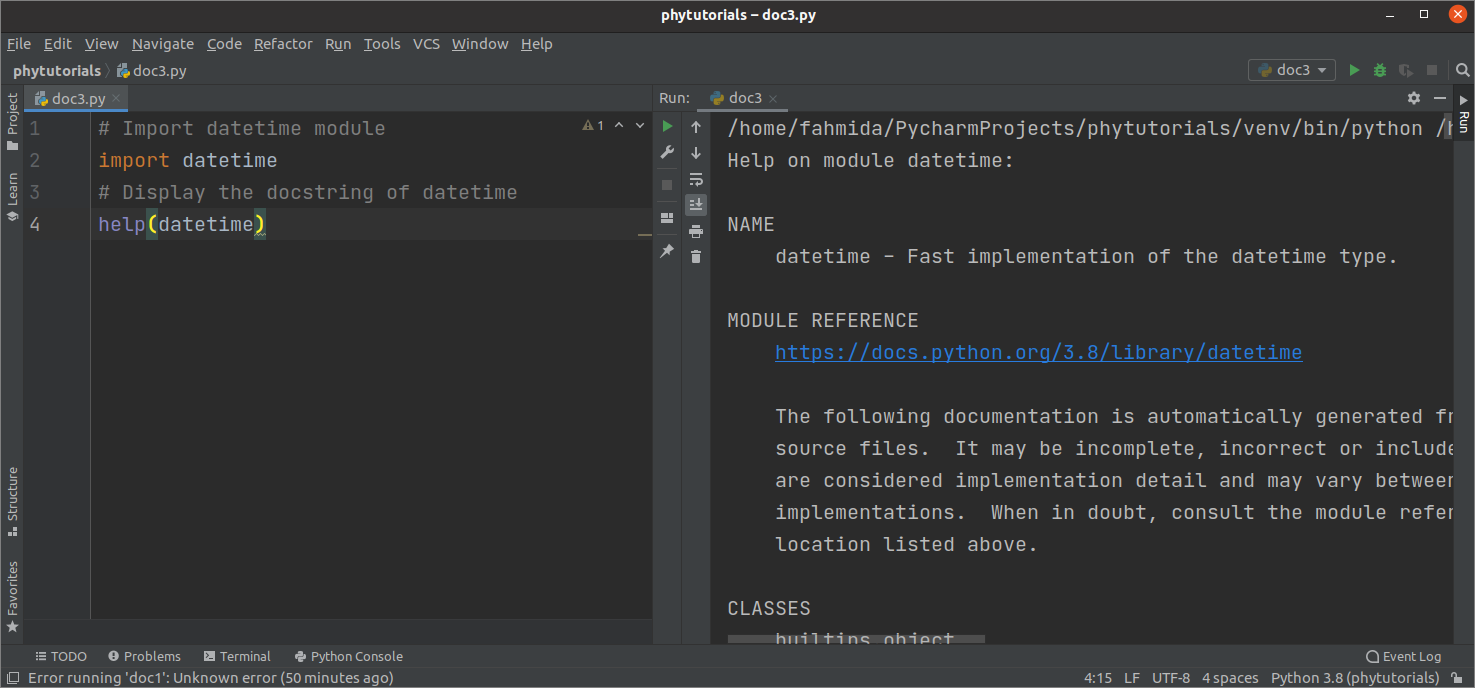The image size is (1475, 688).
Task: Open the Help menu
Action: tap(537, 44)
